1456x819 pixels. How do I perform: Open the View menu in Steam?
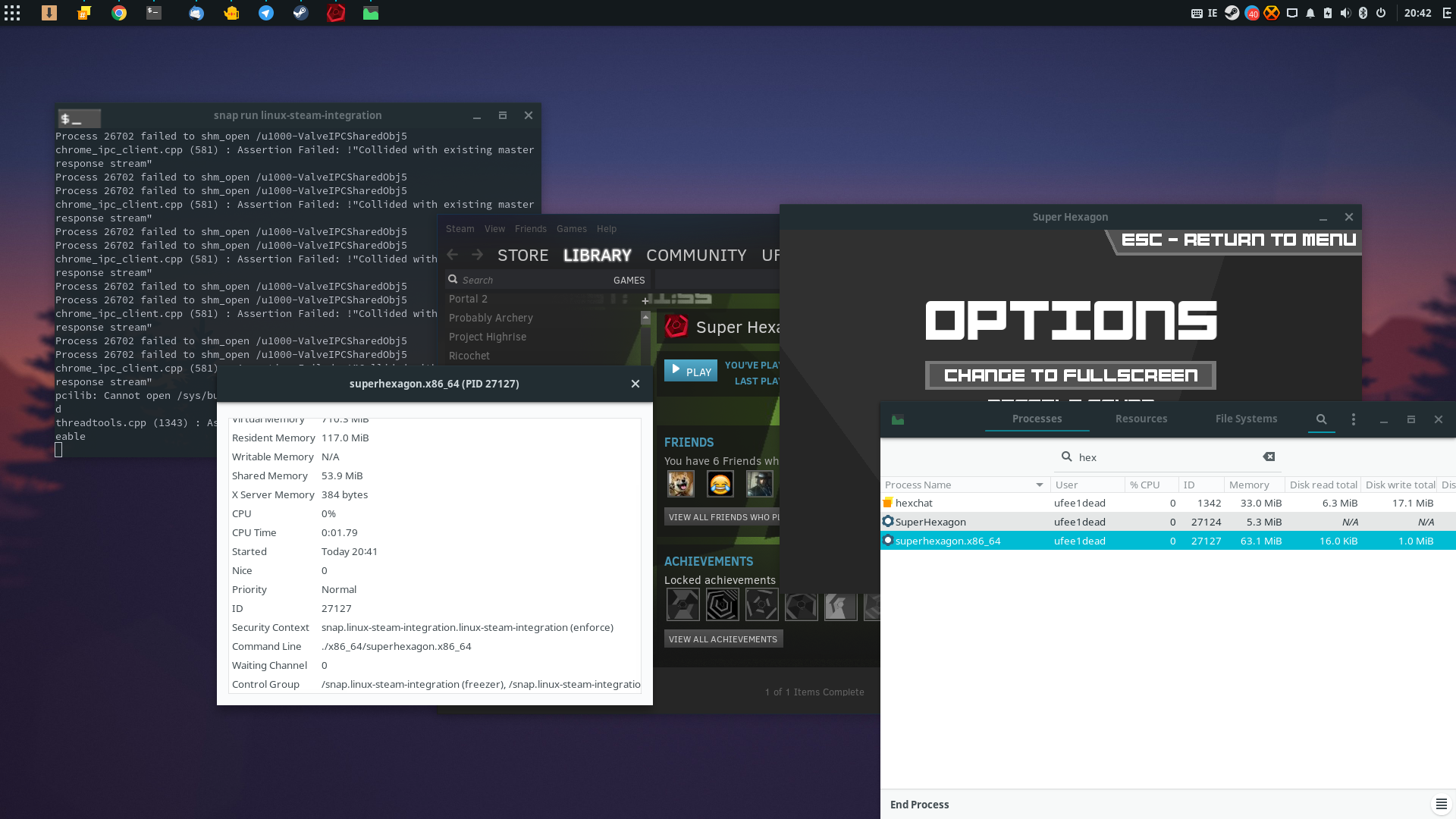494,228
